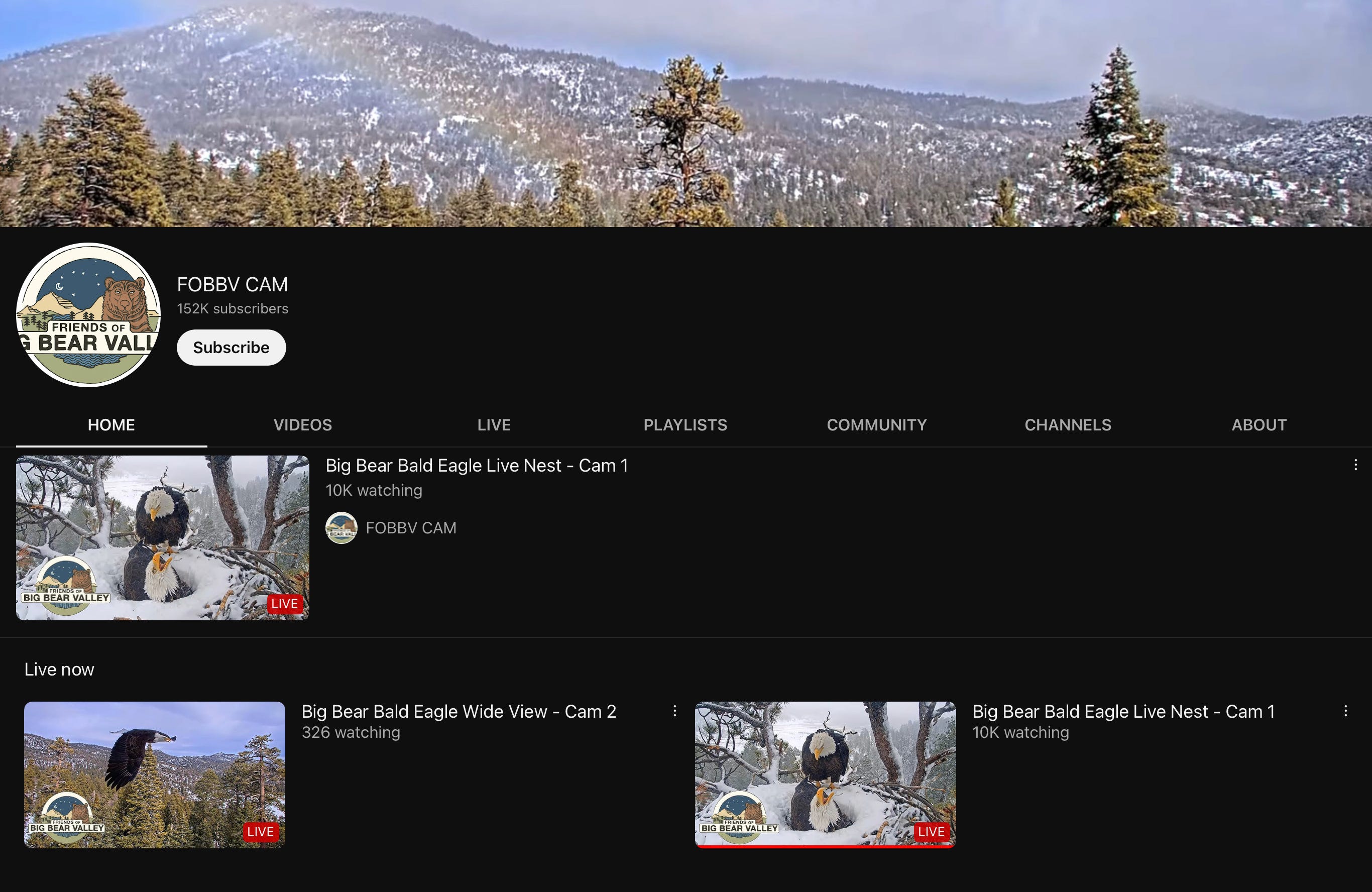Image resolution: width=1372 pixels, height=892 pixels.
Task: Open the Live tab
Action: (494, 425)
